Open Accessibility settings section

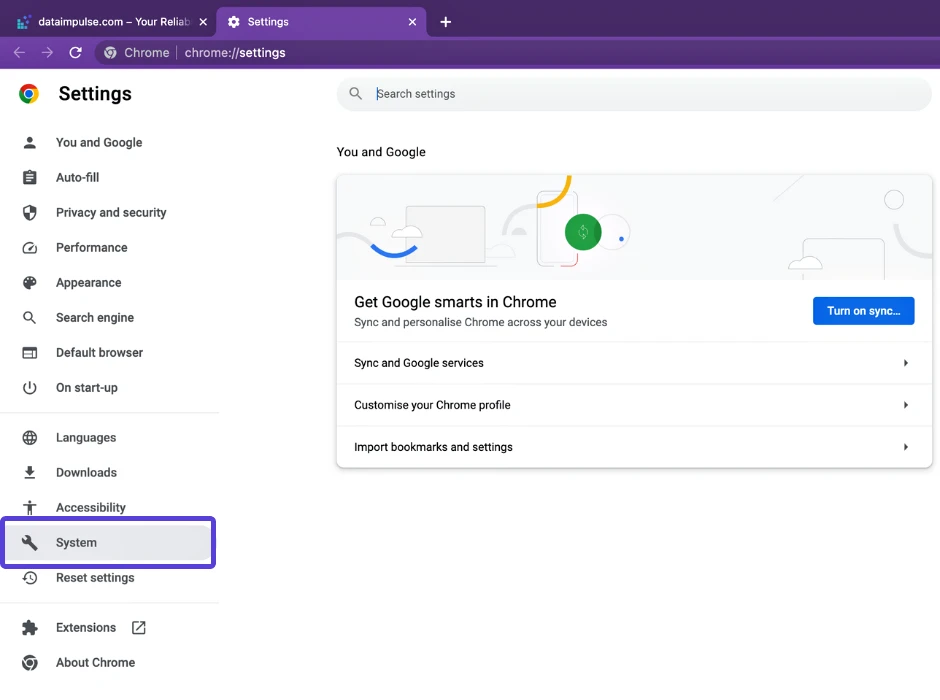[x=91, y=508]
